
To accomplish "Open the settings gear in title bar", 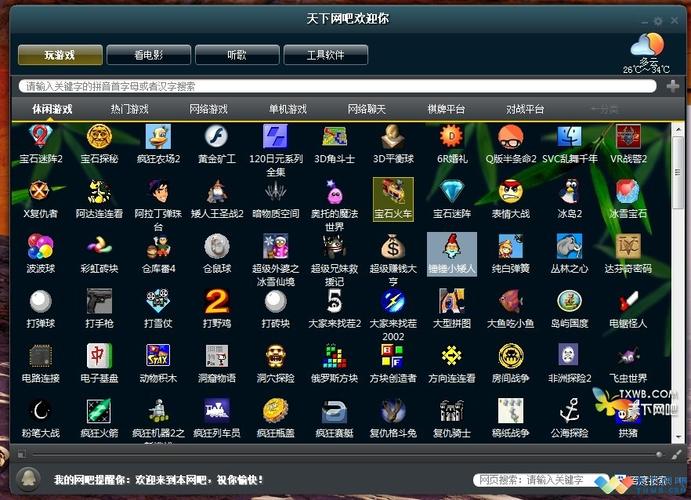I will pos(658,21).
